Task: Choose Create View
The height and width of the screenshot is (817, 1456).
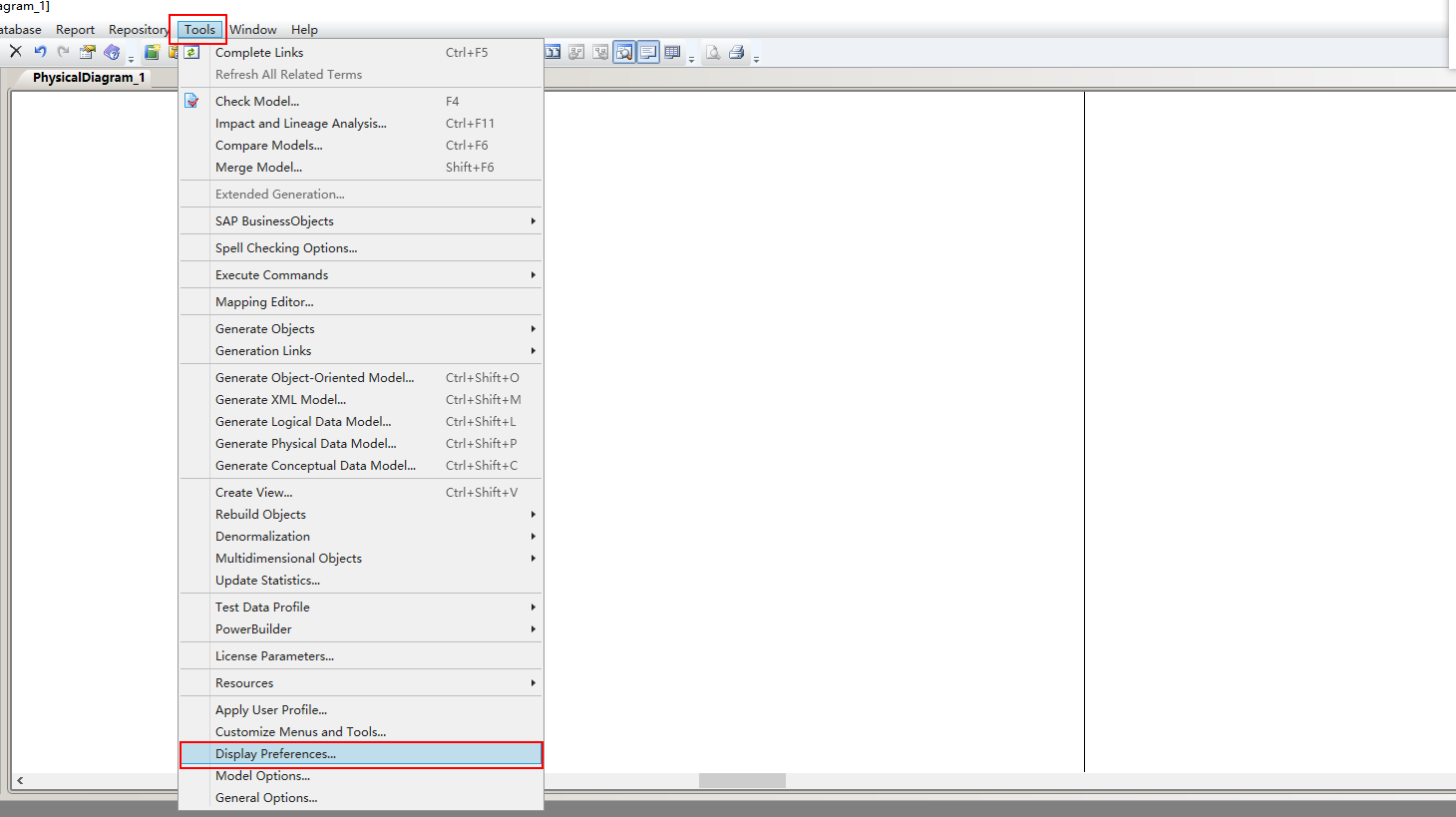Action: 361,493
